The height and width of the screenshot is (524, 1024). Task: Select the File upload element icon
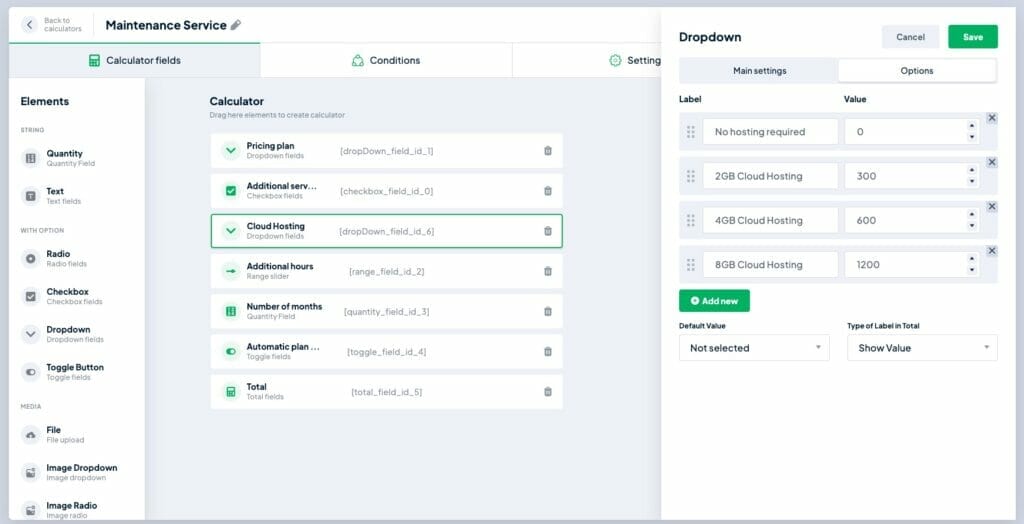click(30, 434)
